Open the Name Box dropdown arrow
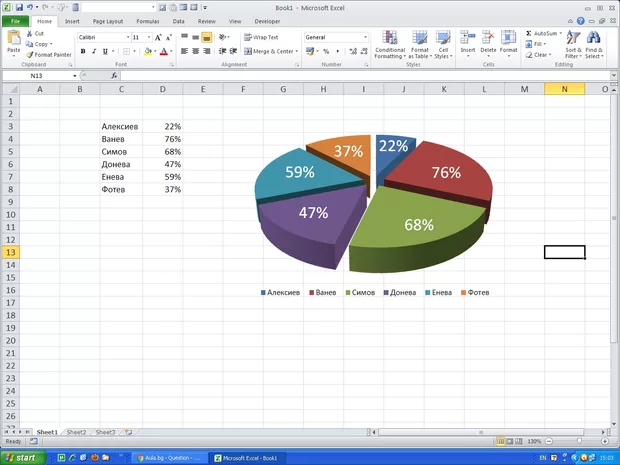The height and width of the screenshot is (465, 620). [x=74, y=76]
